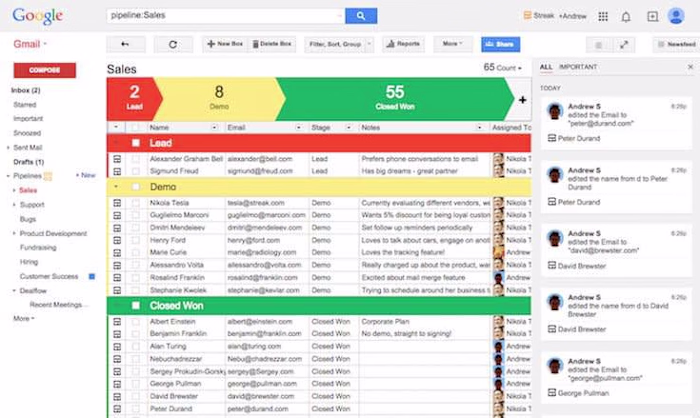Open the Reports button

[403, 44]
